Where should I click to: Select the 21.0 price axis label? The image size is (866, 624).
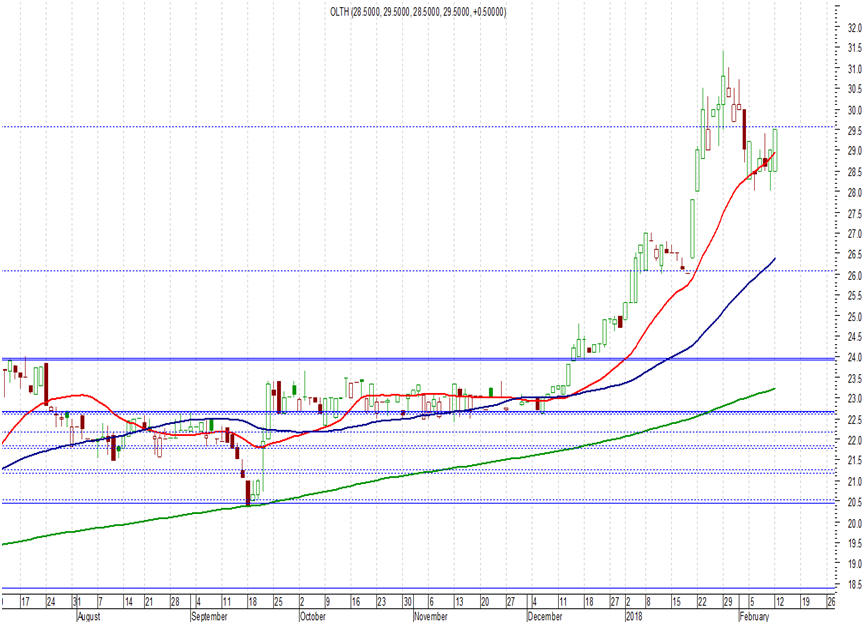pyautogui.click(x=855, y=482)
